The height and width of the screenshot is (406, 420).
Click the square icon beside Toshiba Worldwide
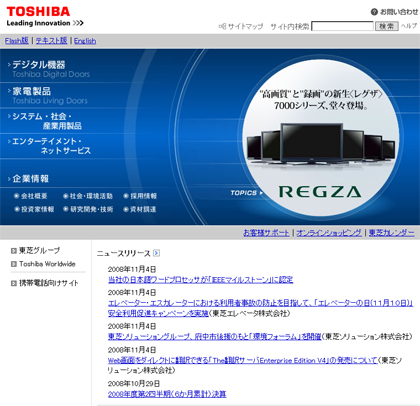click(14, 264)
